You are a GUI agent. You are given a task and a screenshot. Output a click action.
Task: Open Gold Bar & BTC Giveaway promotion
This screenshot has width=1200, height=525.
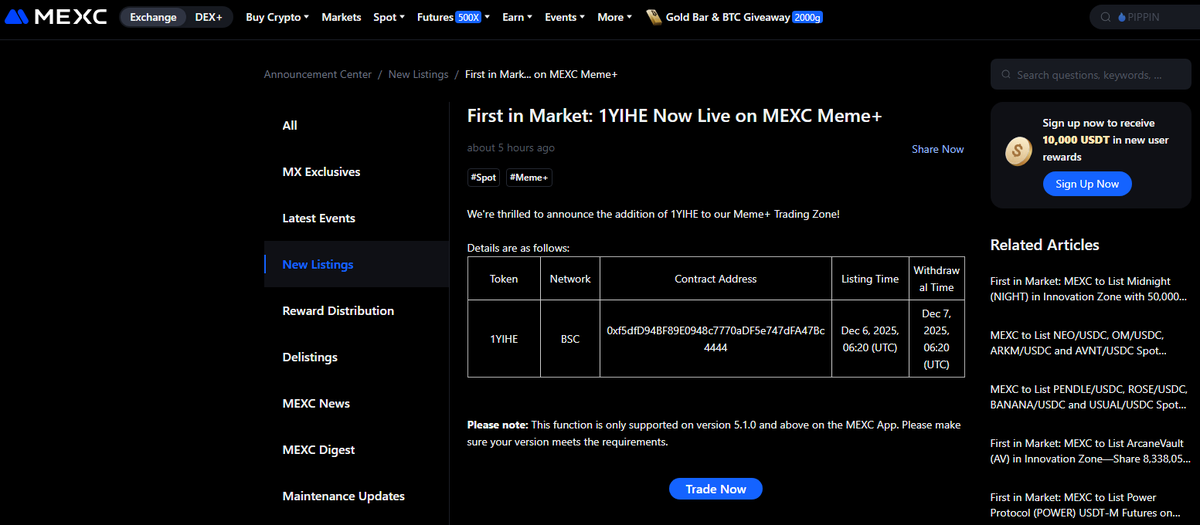[x=735, y=17]
